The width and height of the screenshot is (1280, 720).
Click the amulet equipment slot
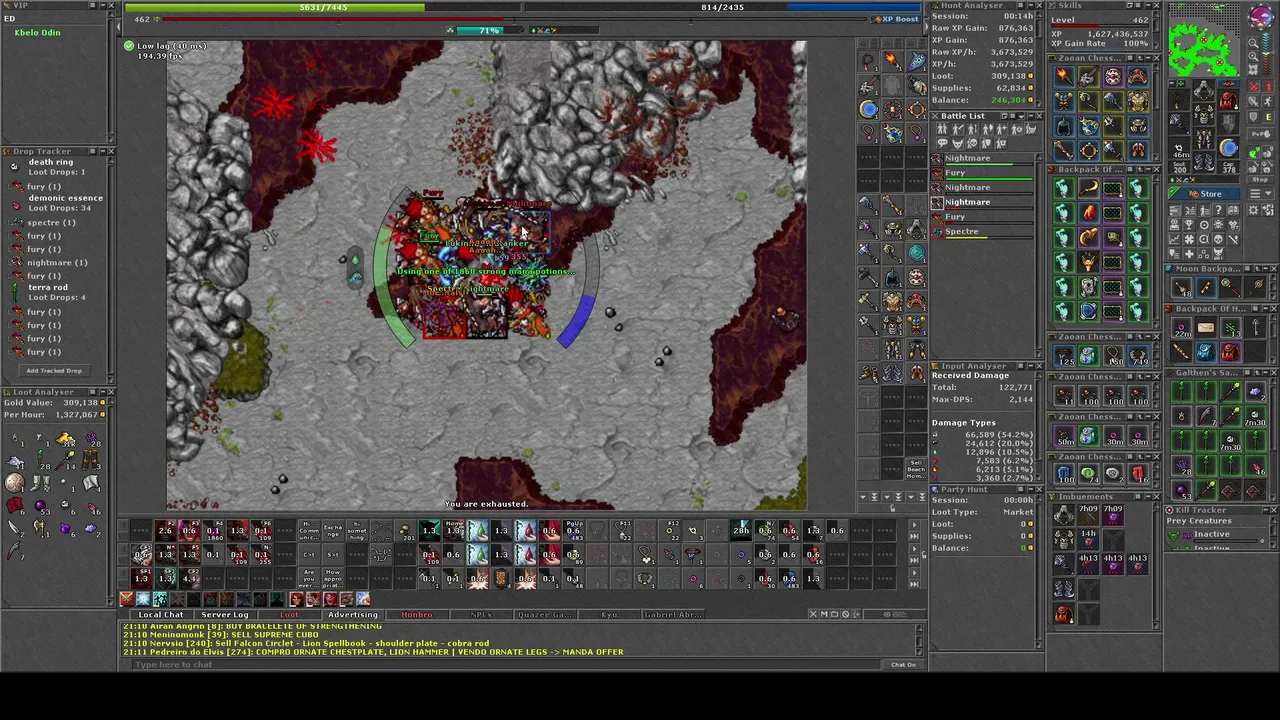(x=1178, y=100)
